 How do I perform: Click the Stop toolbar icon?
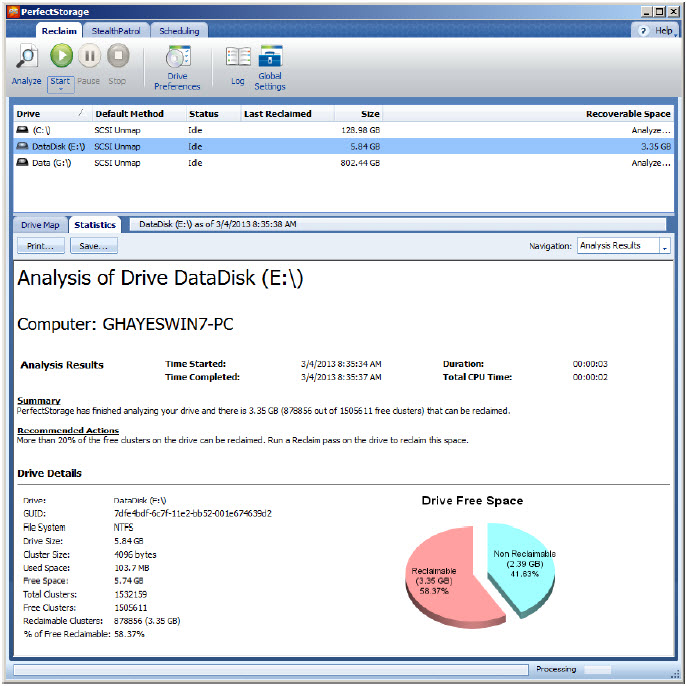pyautogui.click(x=117, y=57)
